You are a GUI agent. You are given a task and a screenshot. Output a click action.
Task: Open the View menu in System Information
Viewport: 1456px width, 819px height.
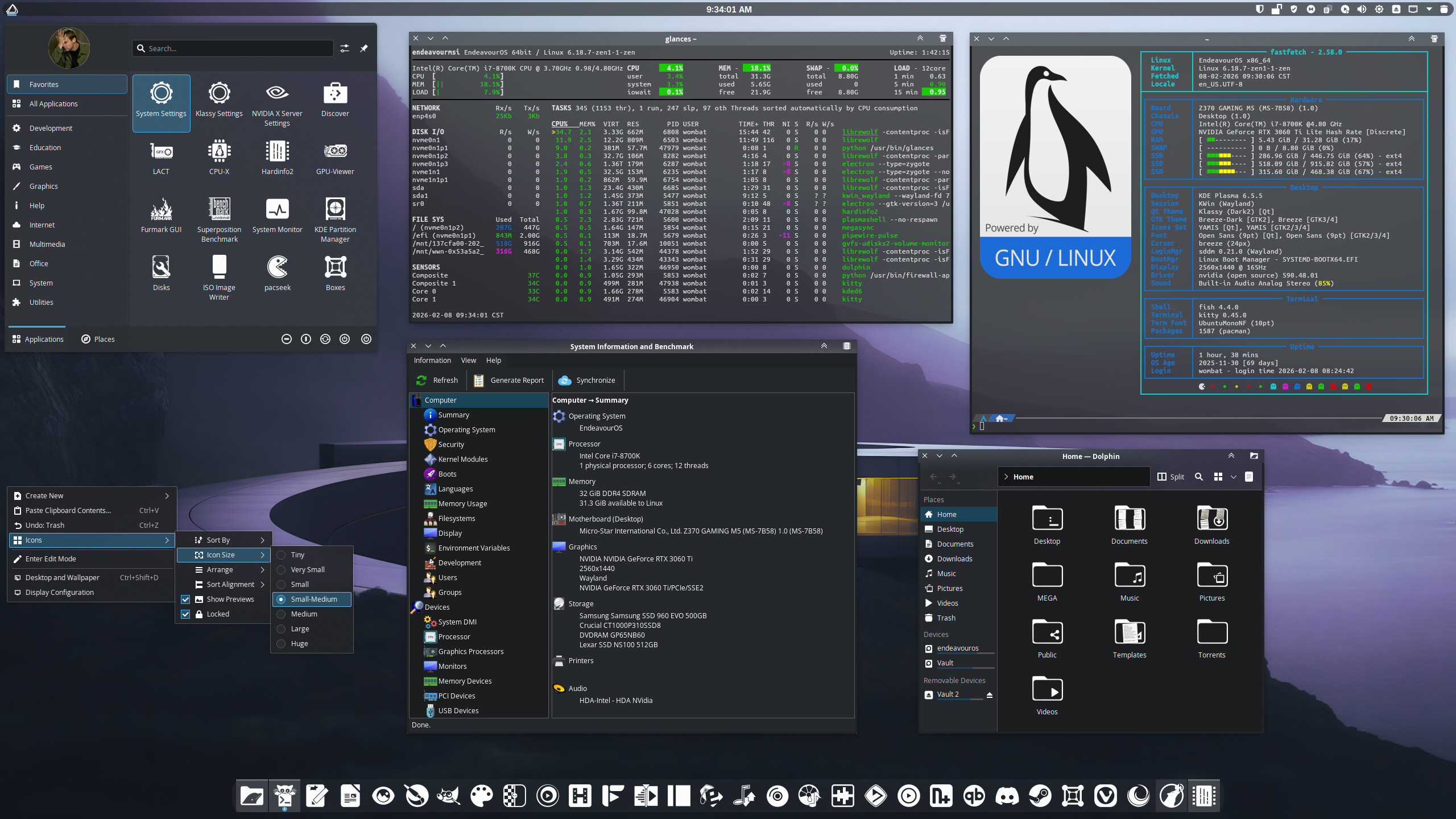468,360
